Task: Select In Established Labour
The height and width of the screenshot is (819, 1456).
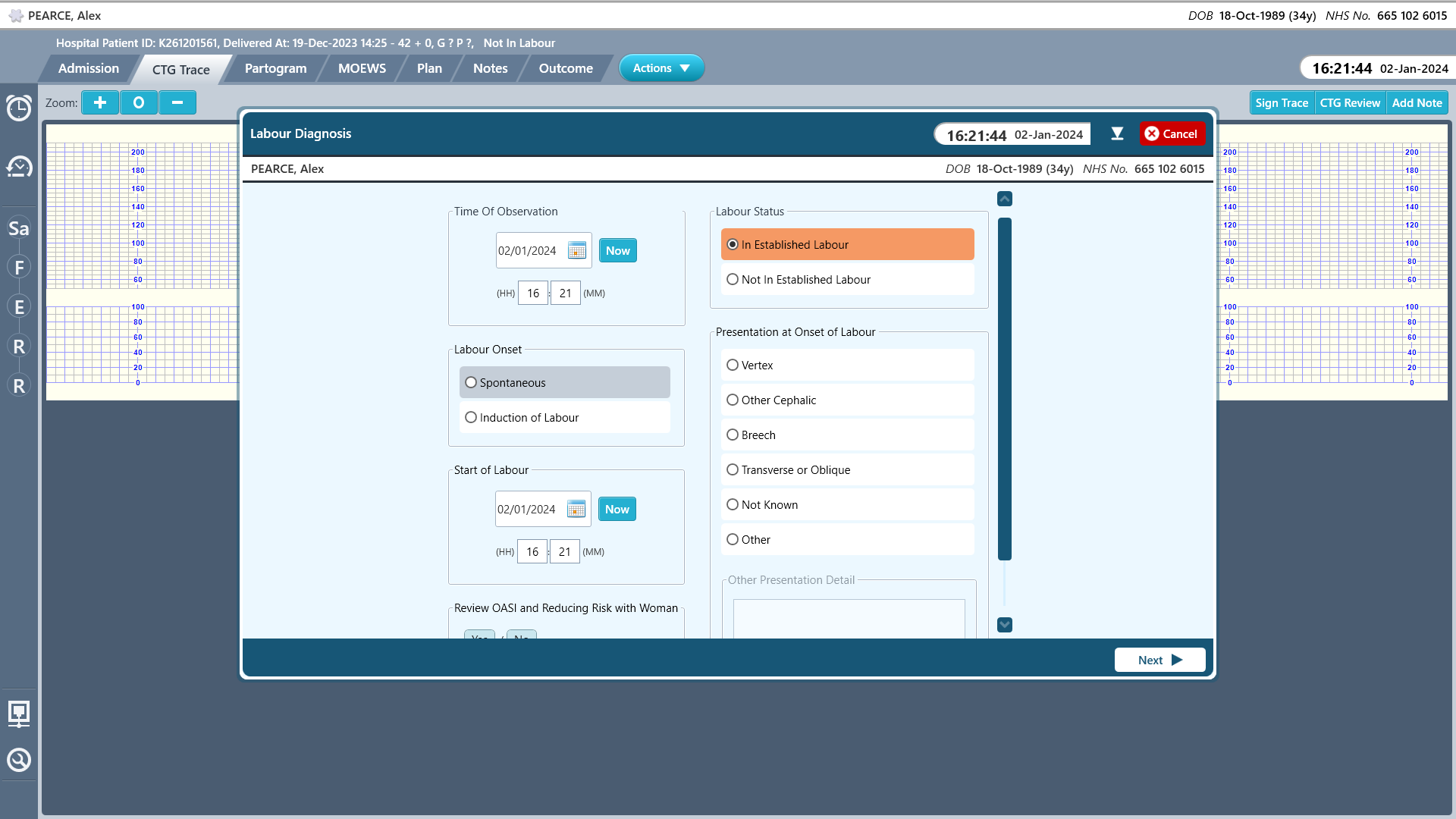Action: pyautogui.click(x=847, y=245)
